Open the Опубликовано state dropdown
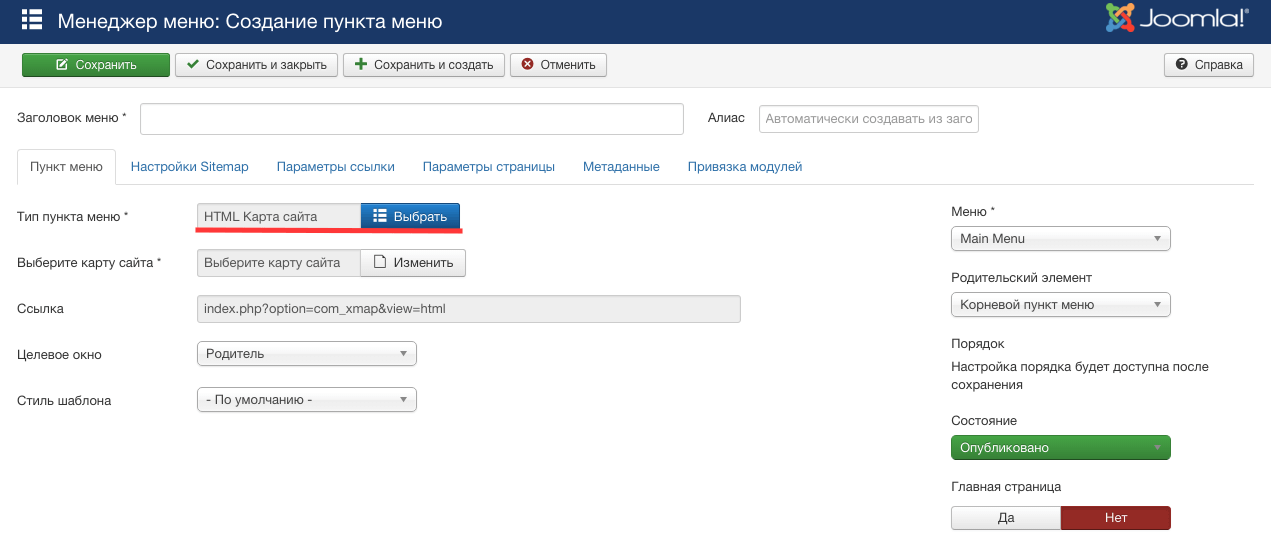This screenshot has width=1271, height=547. (x=1060, y=448)
